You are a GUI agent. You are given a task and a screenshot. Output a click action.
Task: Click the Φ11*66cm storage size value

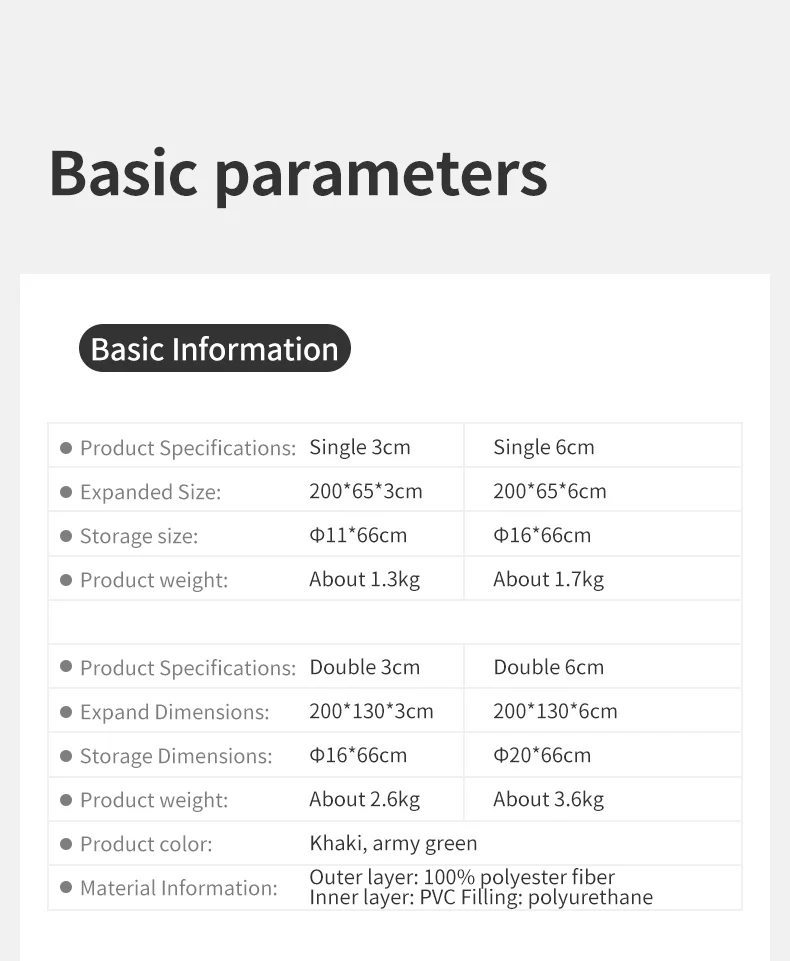[x=358, y=535]
